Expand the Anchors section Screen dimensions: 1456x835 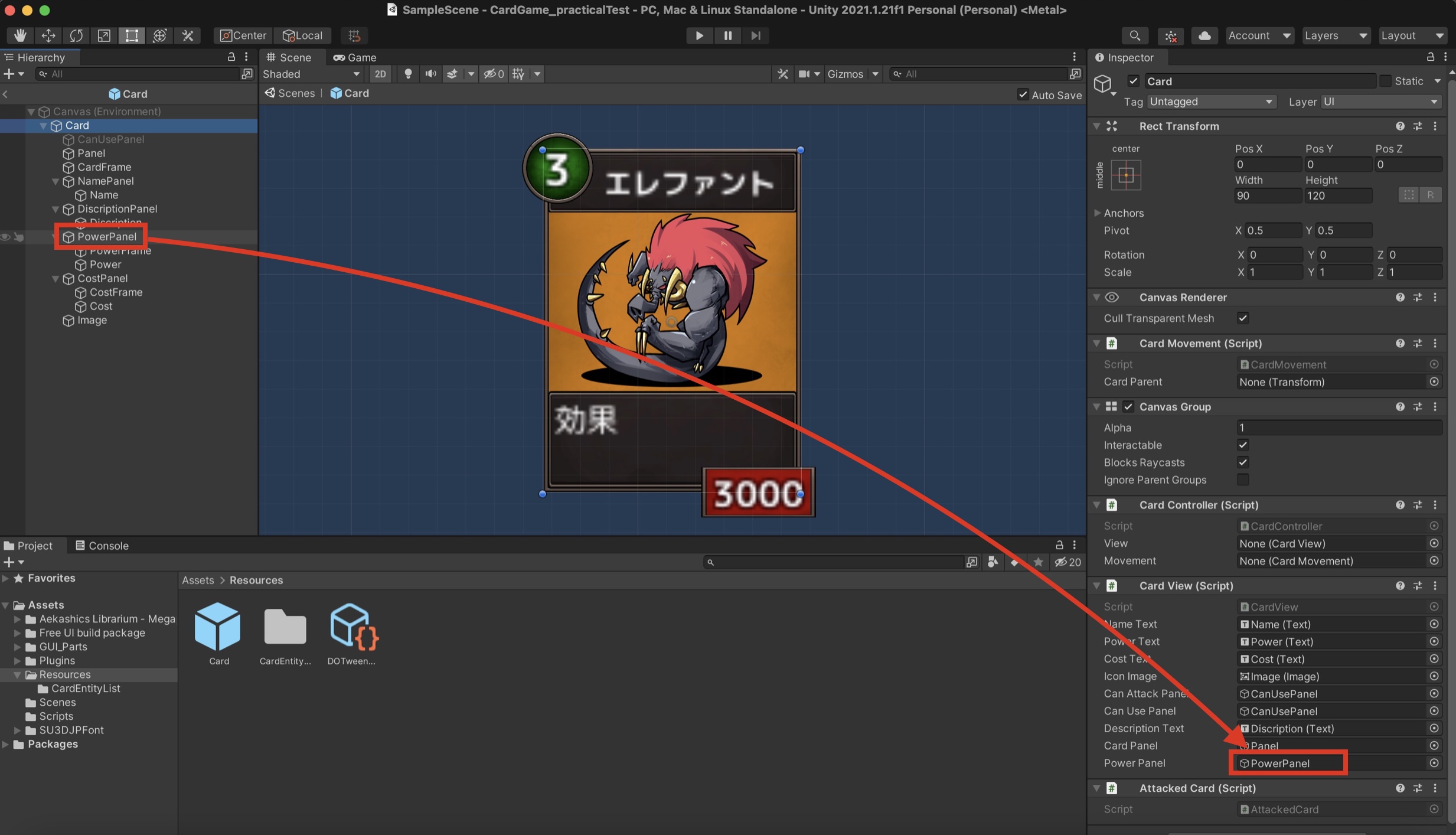[1097, 213]
